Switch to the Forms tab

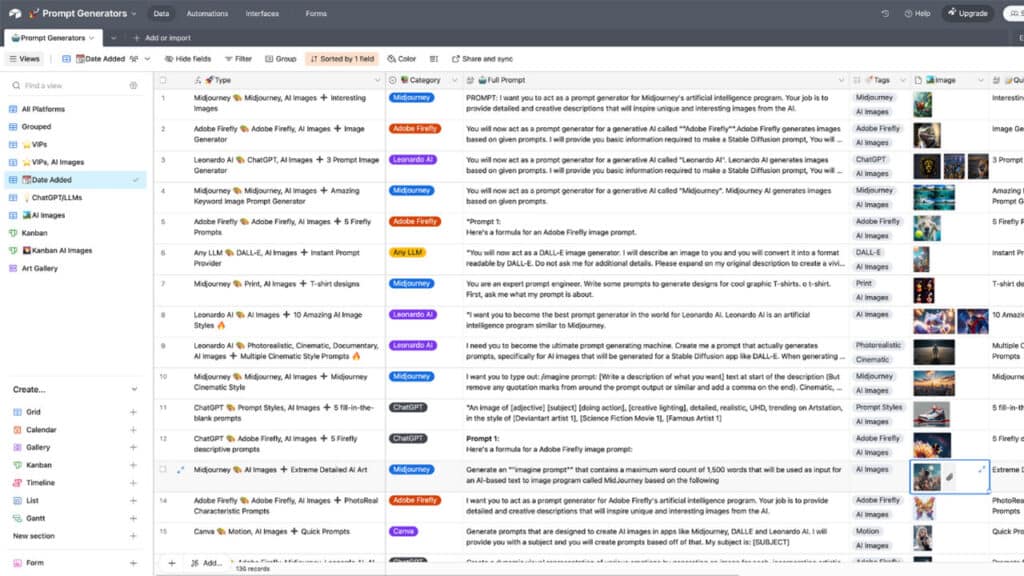pyautogui.click(x=316, y=14)
